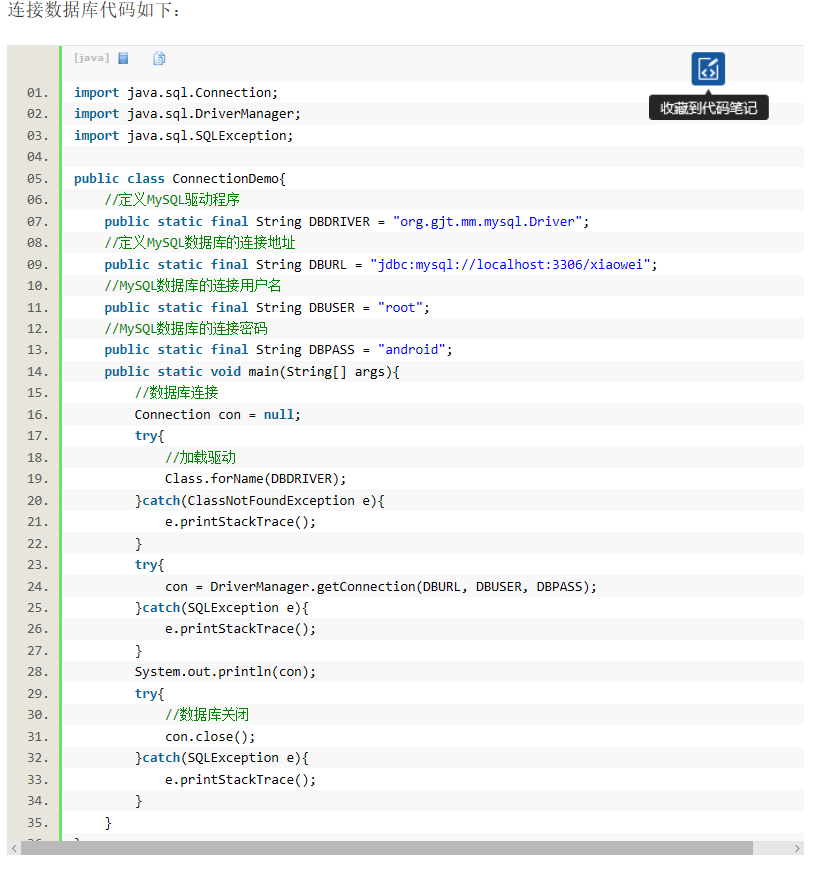Image resolution: width=833 pixels, height=880 pixels.
Task: Click the line "import java.sql.SQLException;"
Action: pos(184,136)
